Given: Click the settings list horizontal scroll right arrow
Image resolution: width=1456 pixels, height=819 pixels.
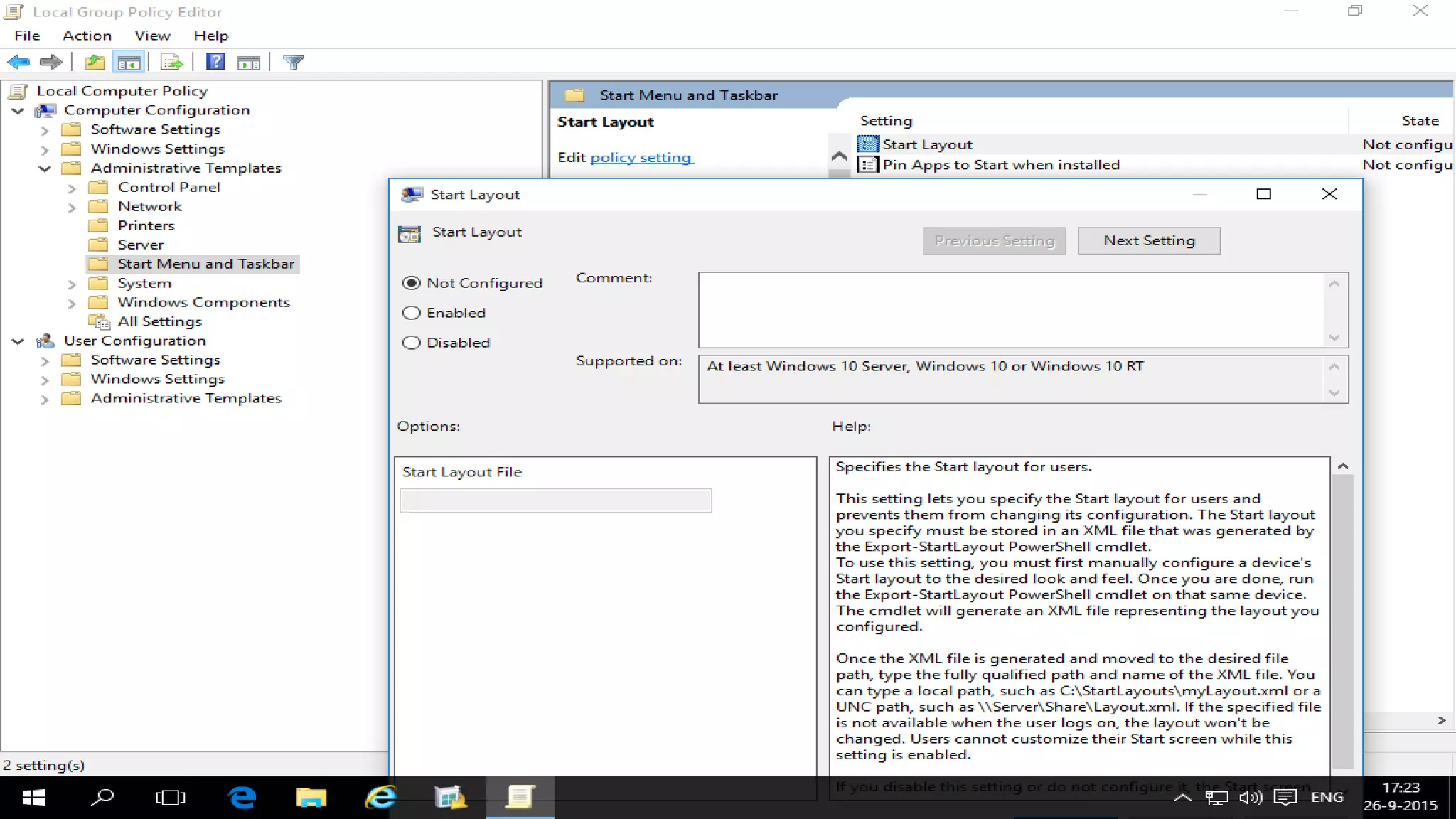Looking at the screenshot, I should (x=1440, y=720).
